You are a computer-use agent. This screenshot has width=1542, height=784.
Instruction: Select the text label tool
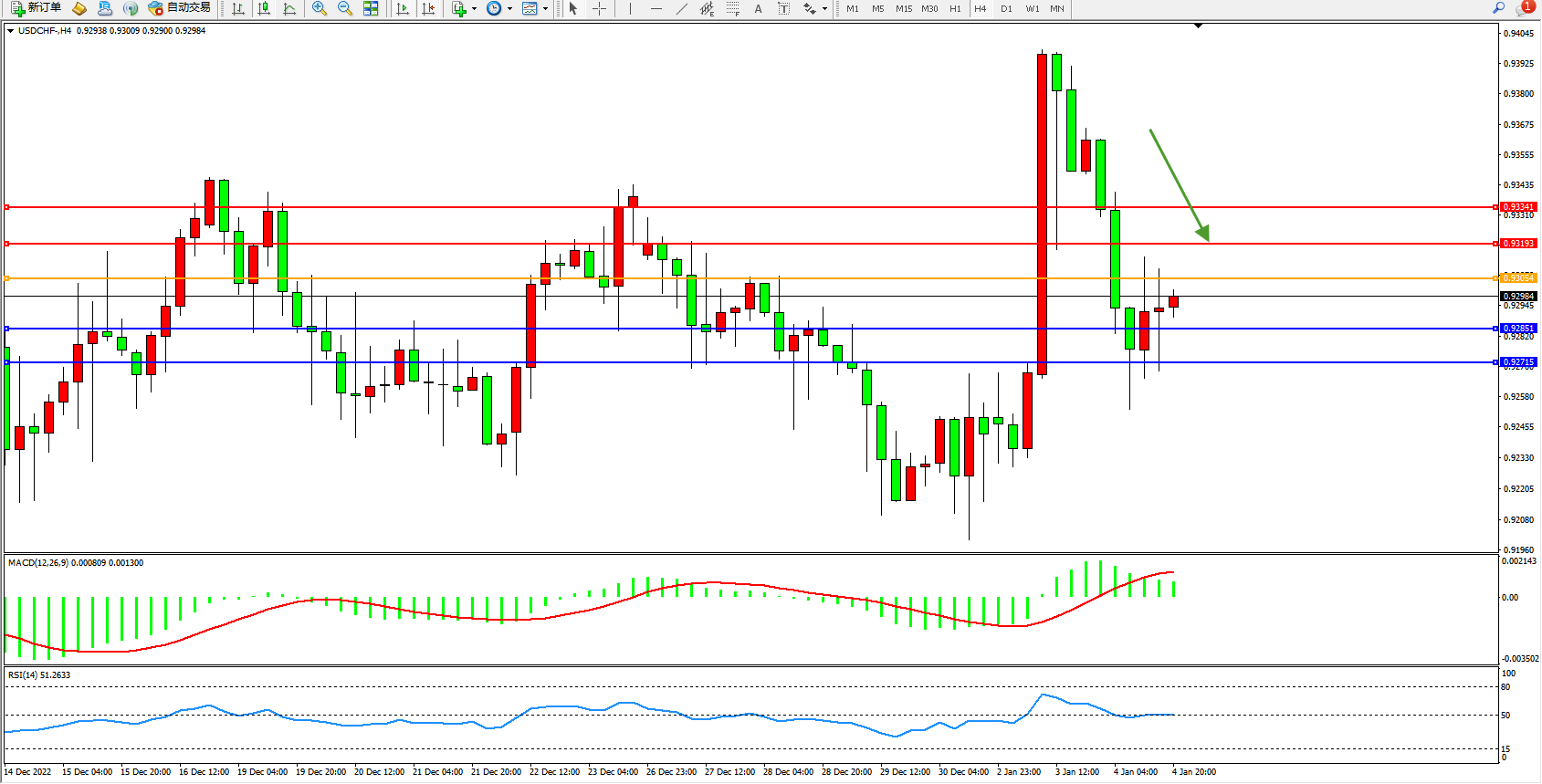coord(758,8)
